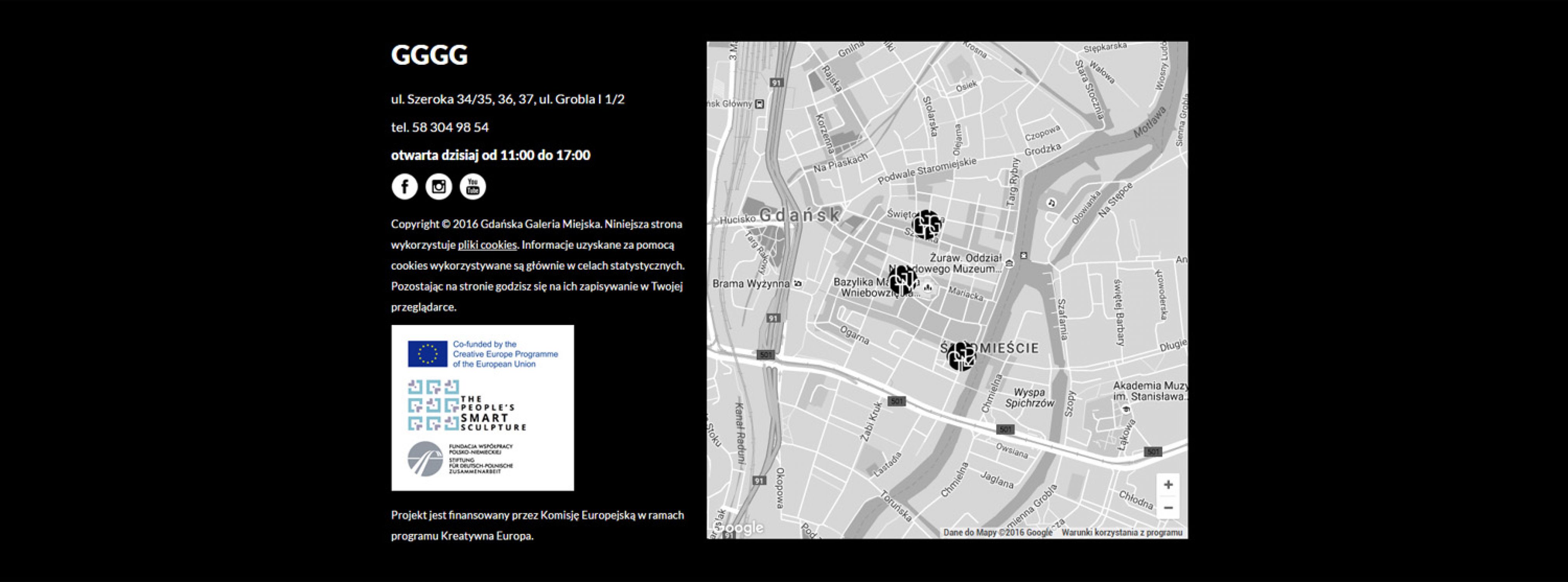Open the Instagram social icon

click(x=438, y=186)
